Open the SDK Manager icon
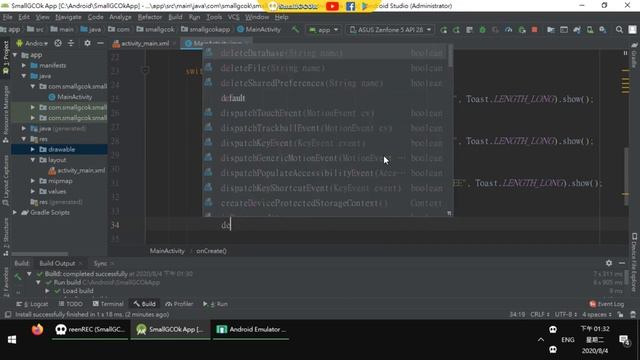This screenshot has width=640, height=360. [x=603, y=30]
